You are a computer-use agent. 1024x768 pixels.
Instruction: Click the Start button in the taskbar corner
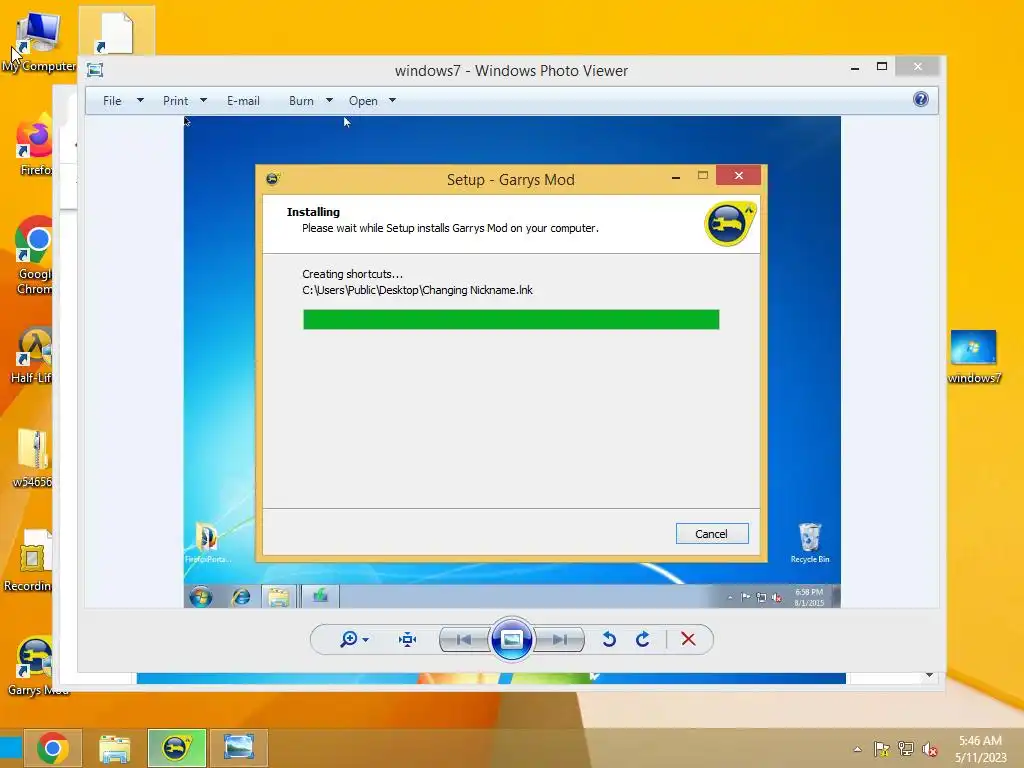click(11, 748)
